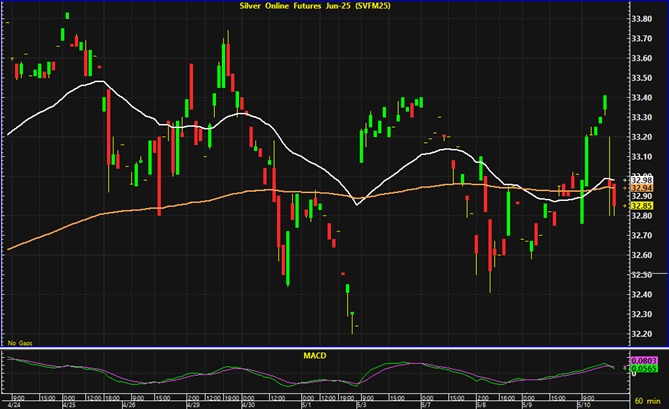
Task: Click the MACD indicator panel label
Action: tap(316, 355)
